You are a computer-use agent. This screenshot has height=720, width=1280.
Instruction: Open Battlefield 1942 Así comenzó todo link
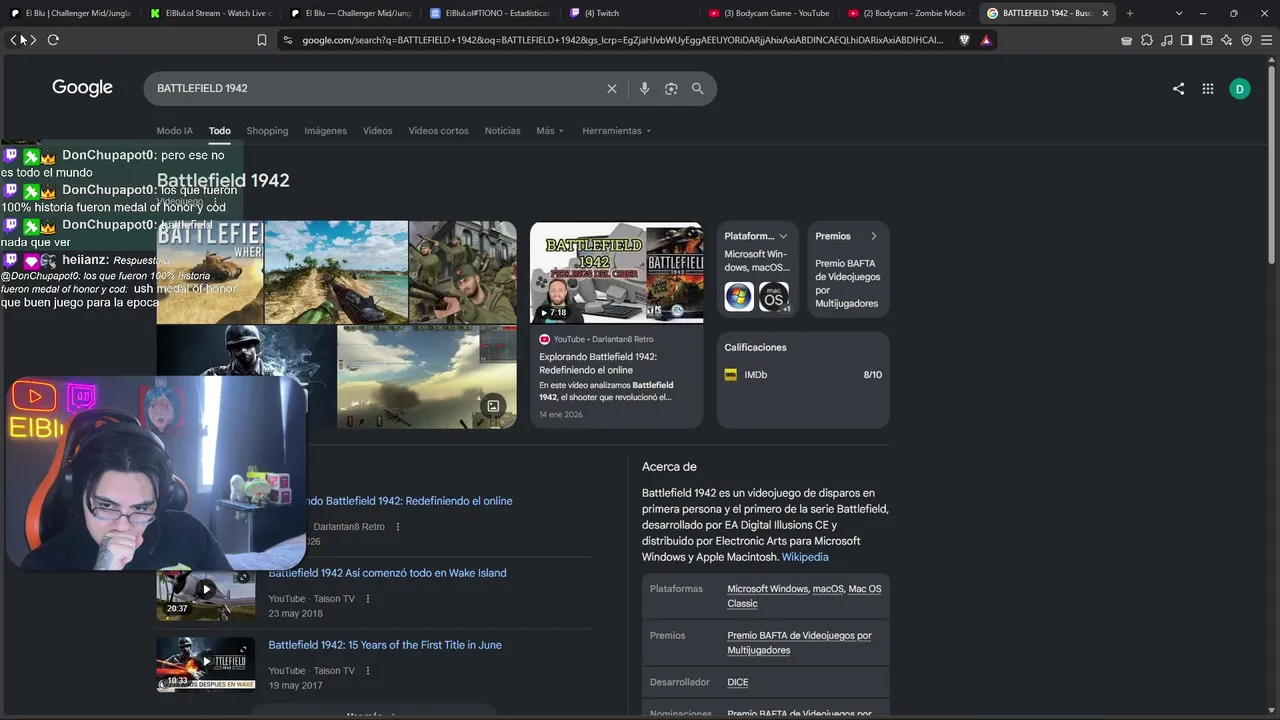(387, 573)
